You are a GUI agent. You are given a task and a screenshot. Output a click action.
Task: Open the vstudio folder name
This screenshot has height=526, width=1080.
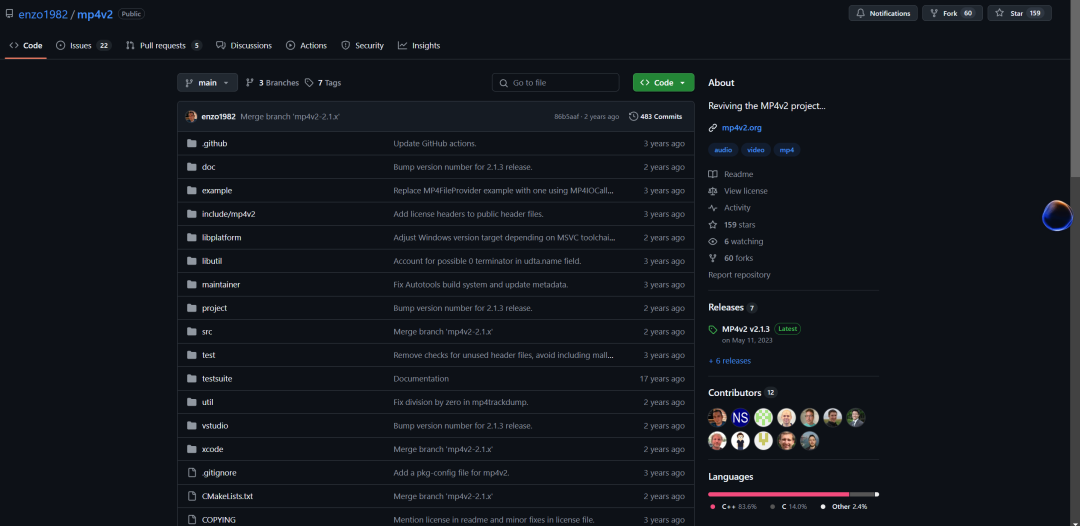pos(215,425)
